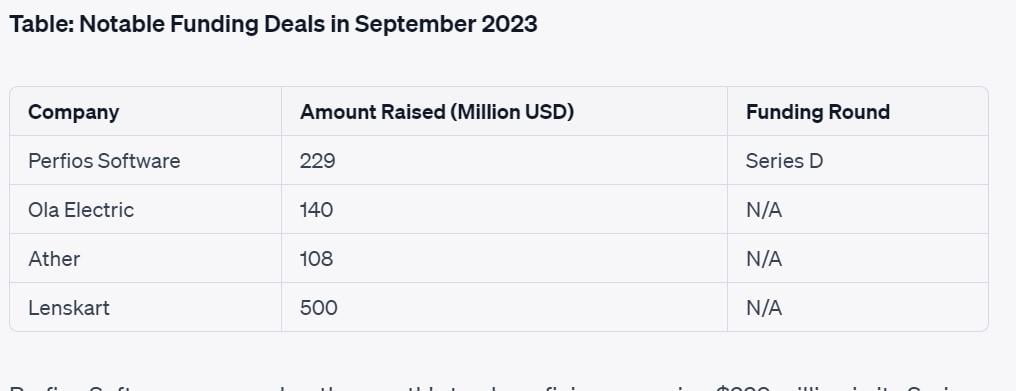This screenshot has width=1016, height=391.
Task: Select the Funding Round column header
Action: [818, 112]
